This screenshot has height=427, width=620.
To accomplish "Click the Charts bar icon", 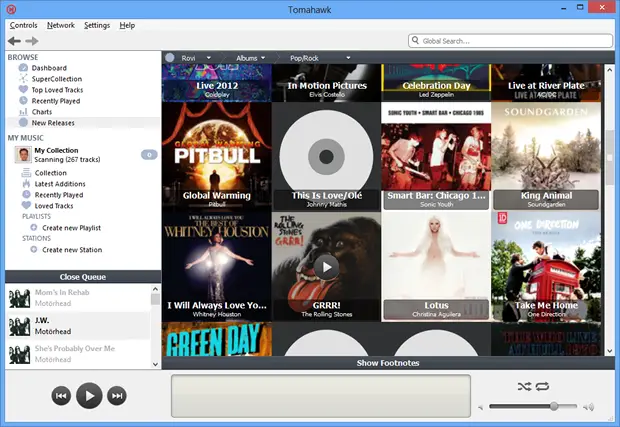I will coord(23,112).
